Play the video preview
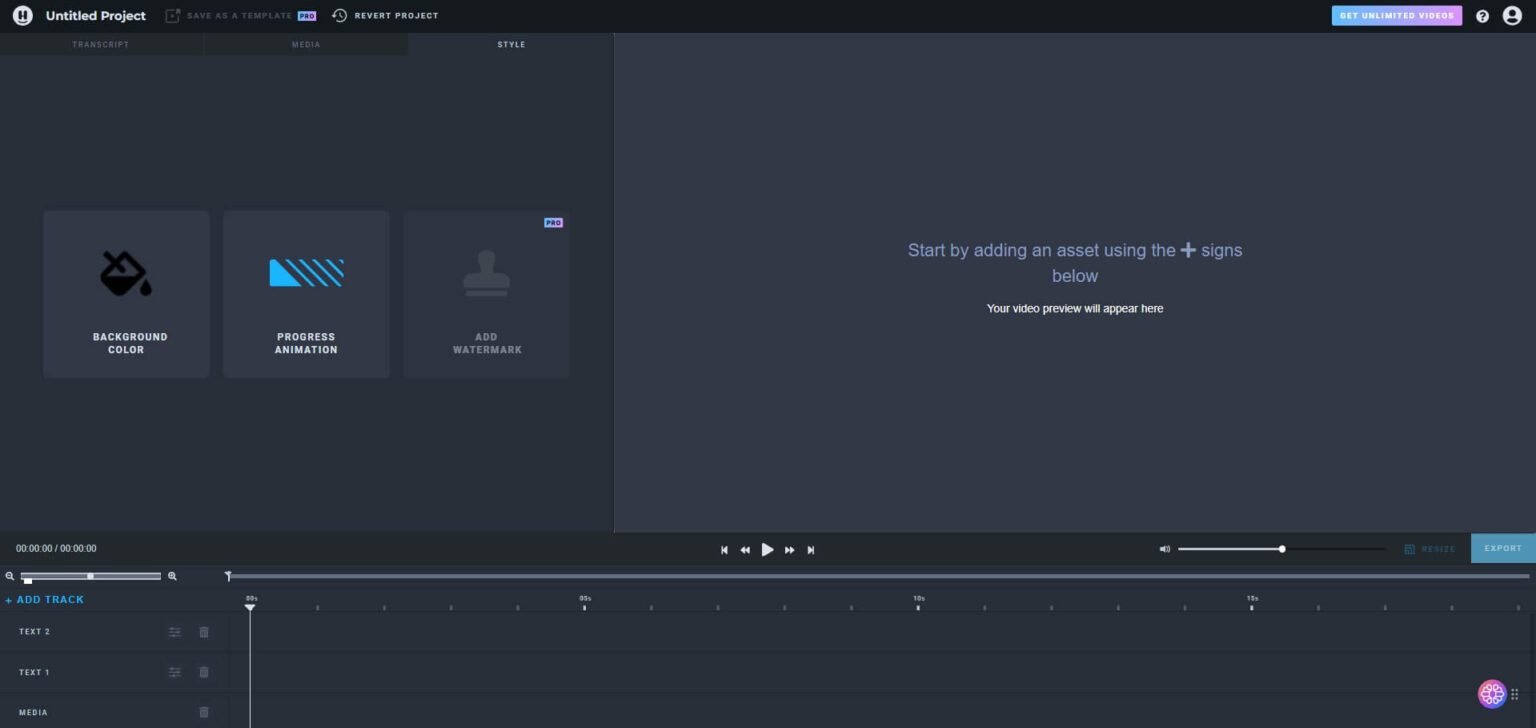The height and width of the screenshot is (728, 1536). [x=767, y=549]
